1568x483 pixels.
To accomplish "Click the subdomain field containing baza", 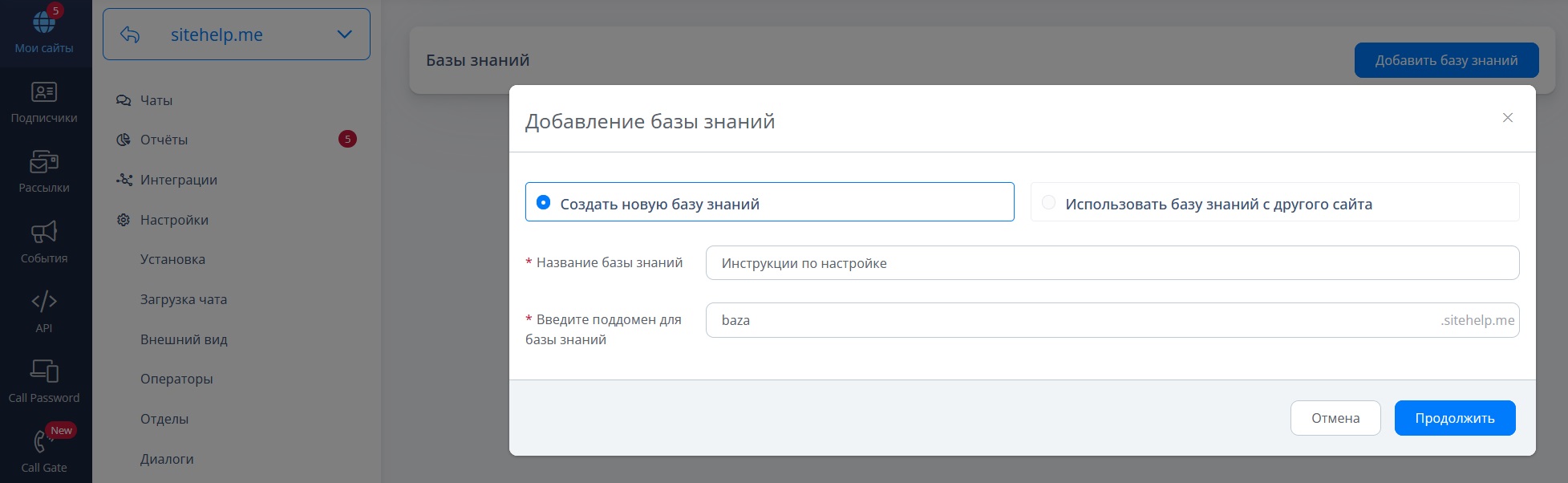I will point(1112,320).
